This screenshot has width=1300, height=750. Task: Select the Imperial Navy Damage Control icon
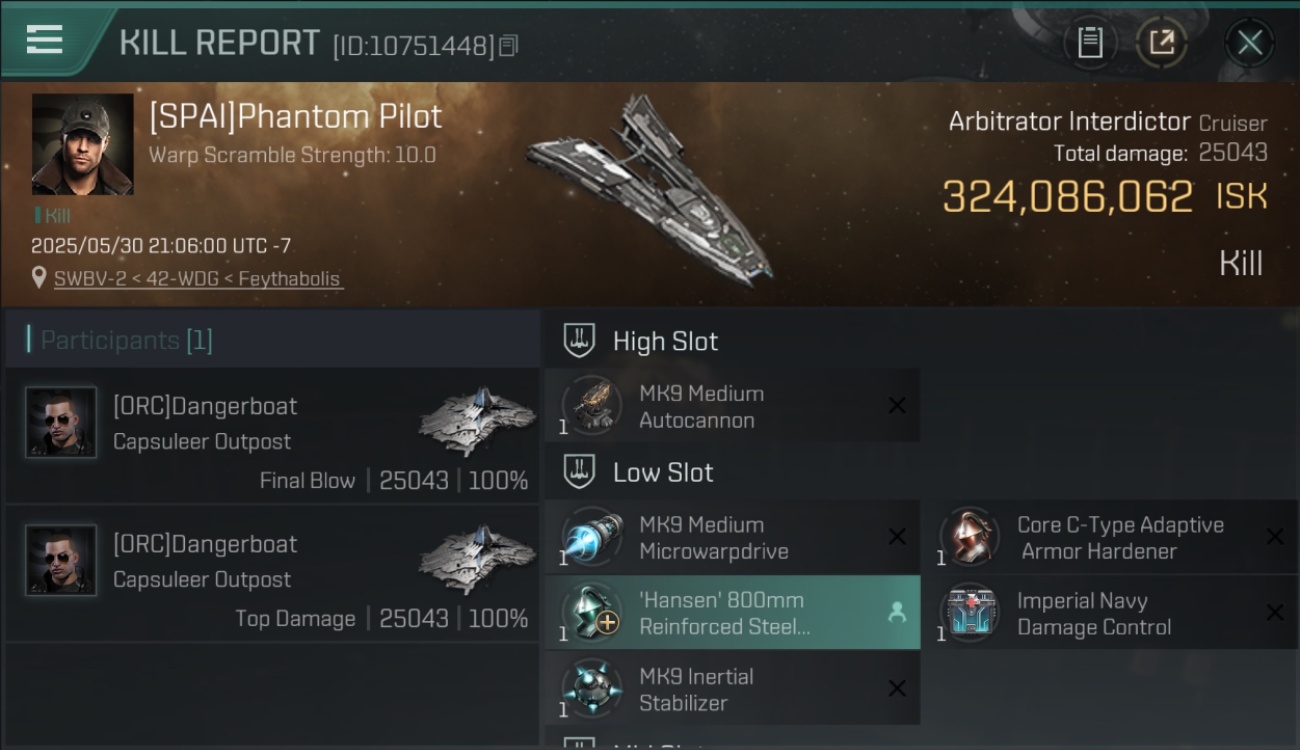[x=970, y=613]
